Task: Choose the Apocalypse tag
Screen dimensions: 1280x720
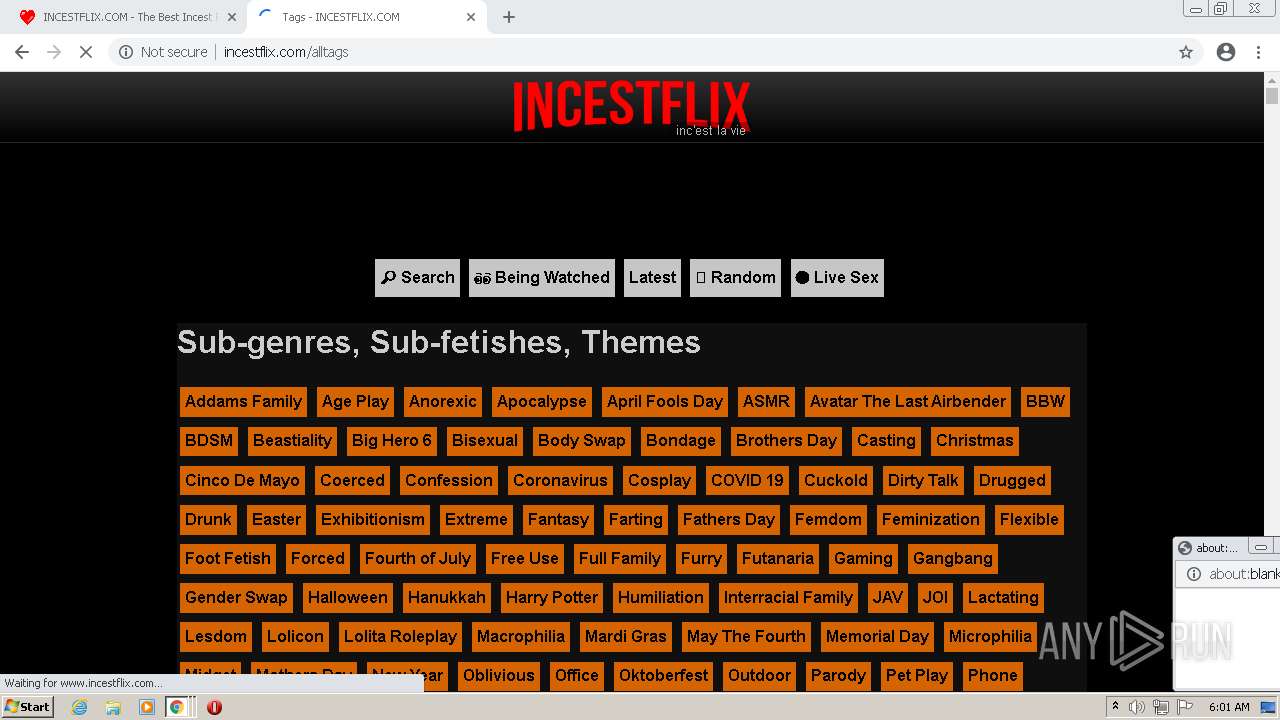Action: [542, 402]
